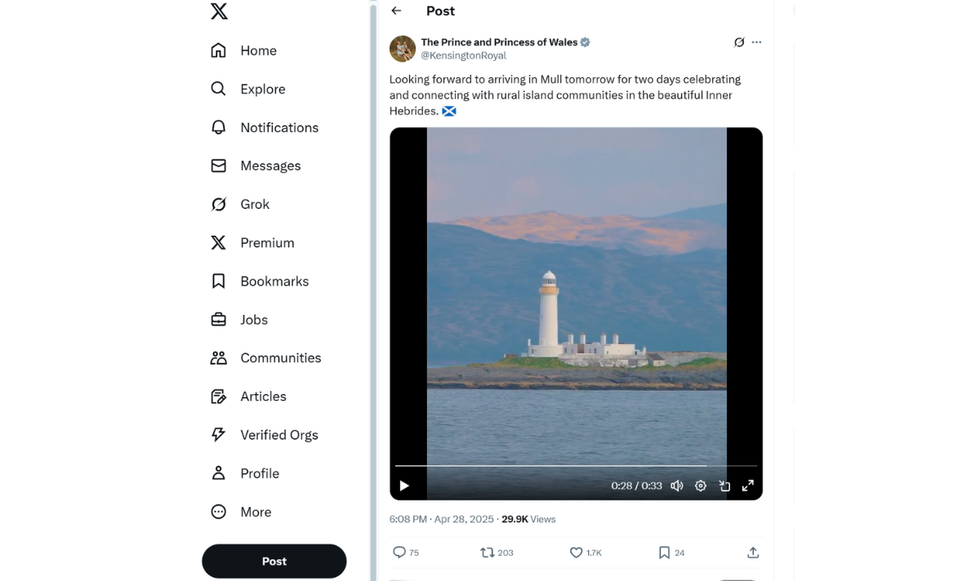Enter fullscreen video mode

pos(748,486)
